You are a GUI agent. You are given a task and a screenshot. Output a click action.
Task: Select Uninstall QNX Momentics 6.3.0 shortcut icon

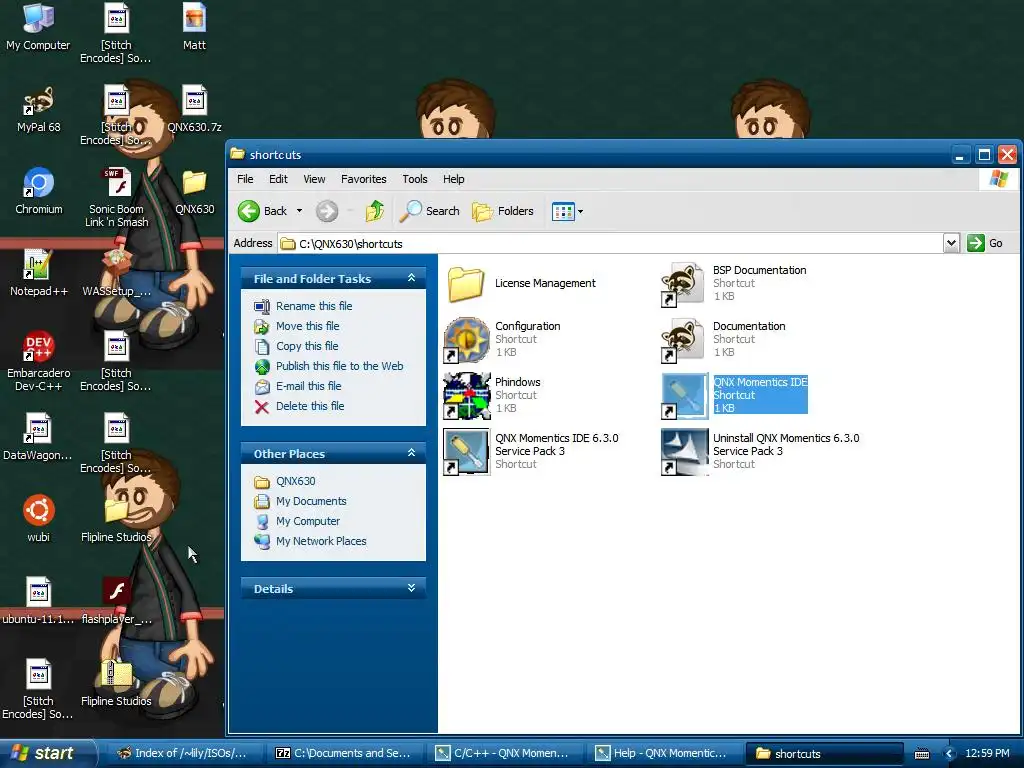pyautogui.click(x=684, y=452)
